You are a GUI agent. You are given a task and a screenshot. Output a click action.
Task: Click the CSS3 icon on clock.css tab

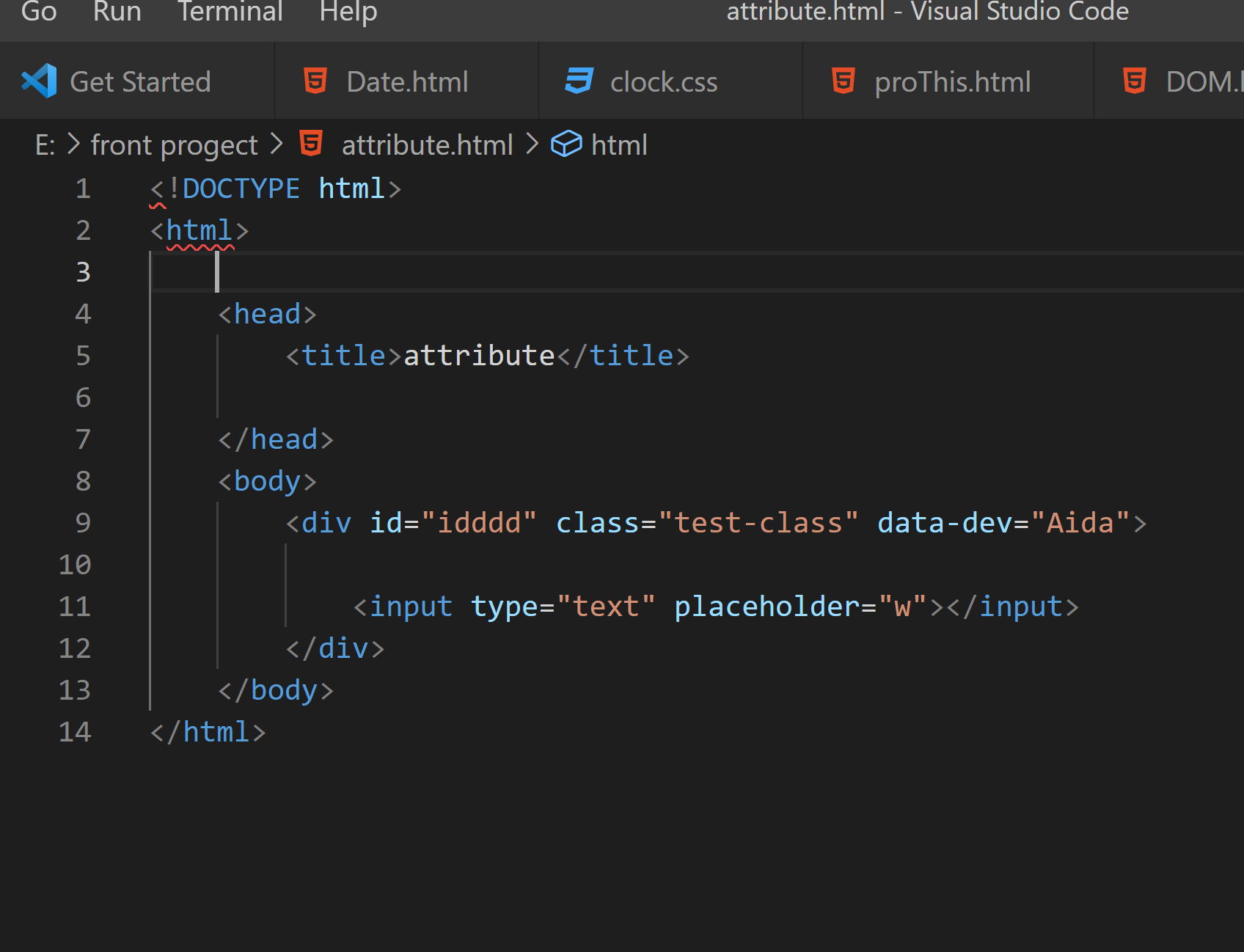(579, 81)
